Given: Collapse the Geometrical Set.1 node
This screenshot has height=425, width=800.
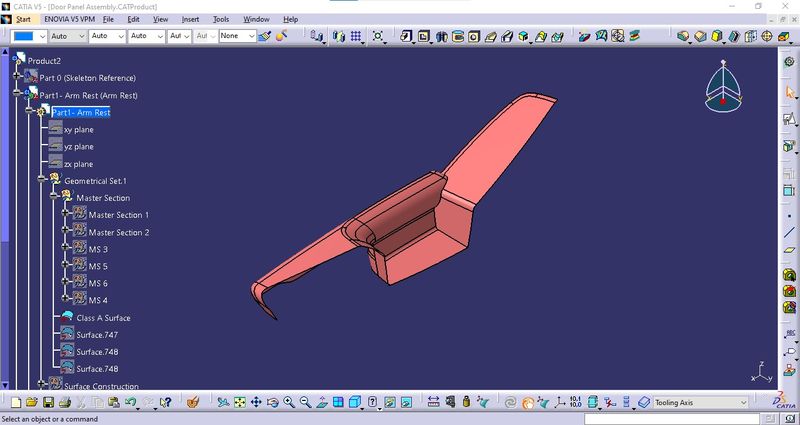Looking at the screenshot, I should coord(42,179).
